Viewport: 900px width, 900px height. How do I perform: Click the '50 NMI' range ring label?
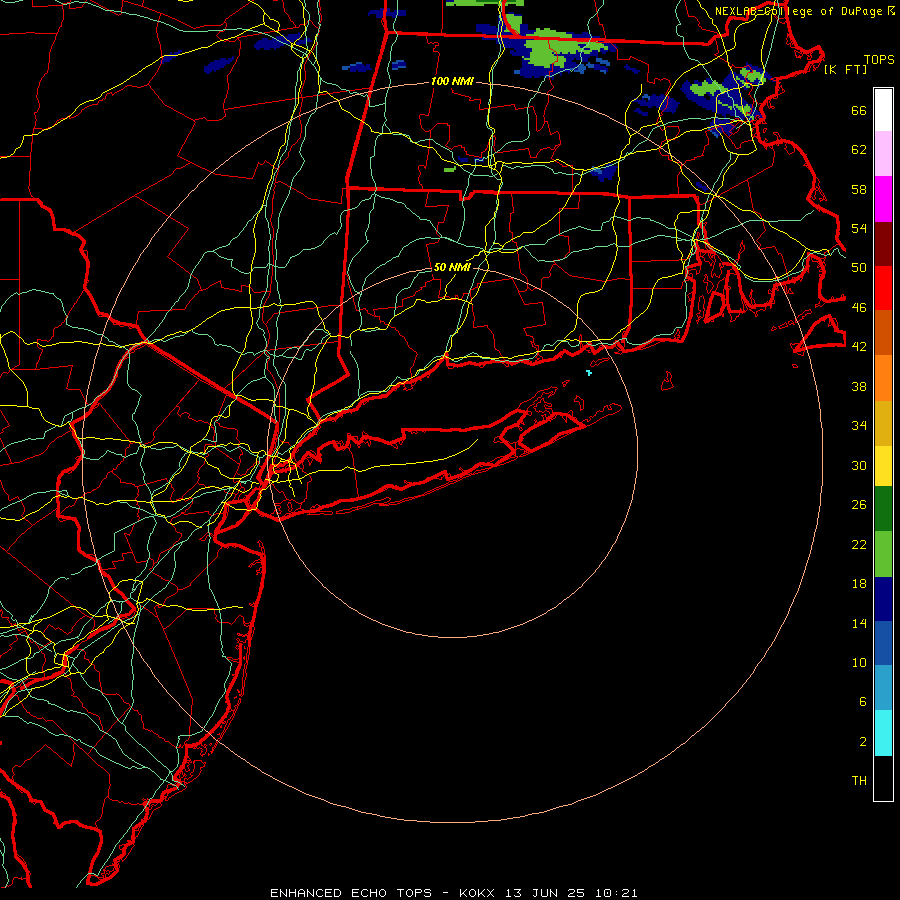pos(452,267)
